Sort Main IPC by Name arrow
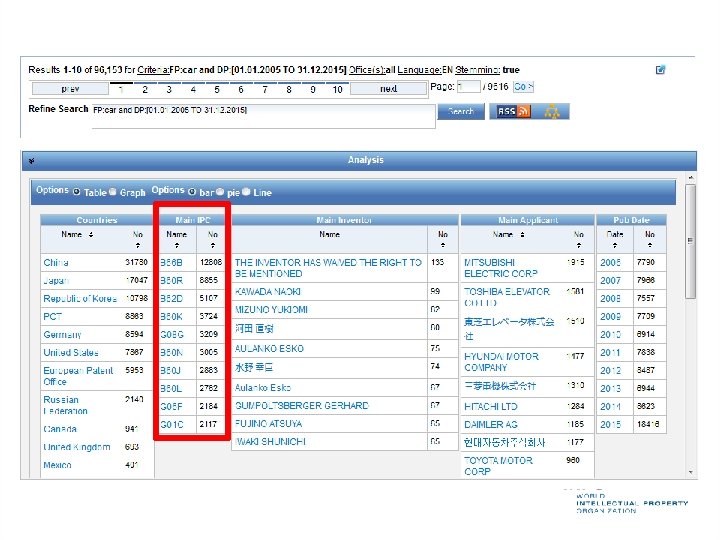The height and width of the screenshot is (540, 720). pyautogui.click(x=177, y=245)
